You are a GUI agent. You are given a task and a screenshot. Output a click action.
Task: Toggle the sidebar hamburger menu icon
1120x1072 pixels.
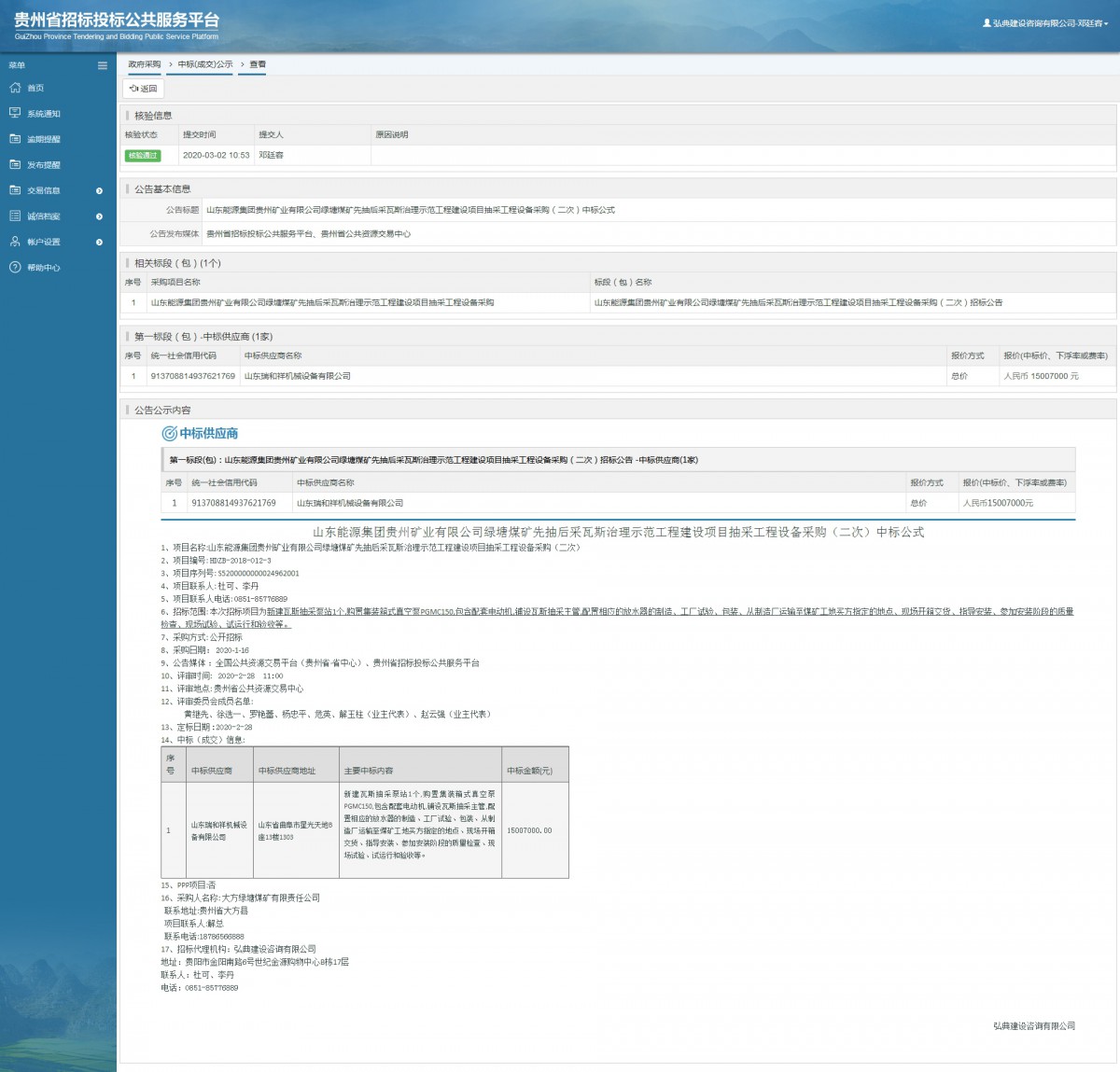[103, 65]
